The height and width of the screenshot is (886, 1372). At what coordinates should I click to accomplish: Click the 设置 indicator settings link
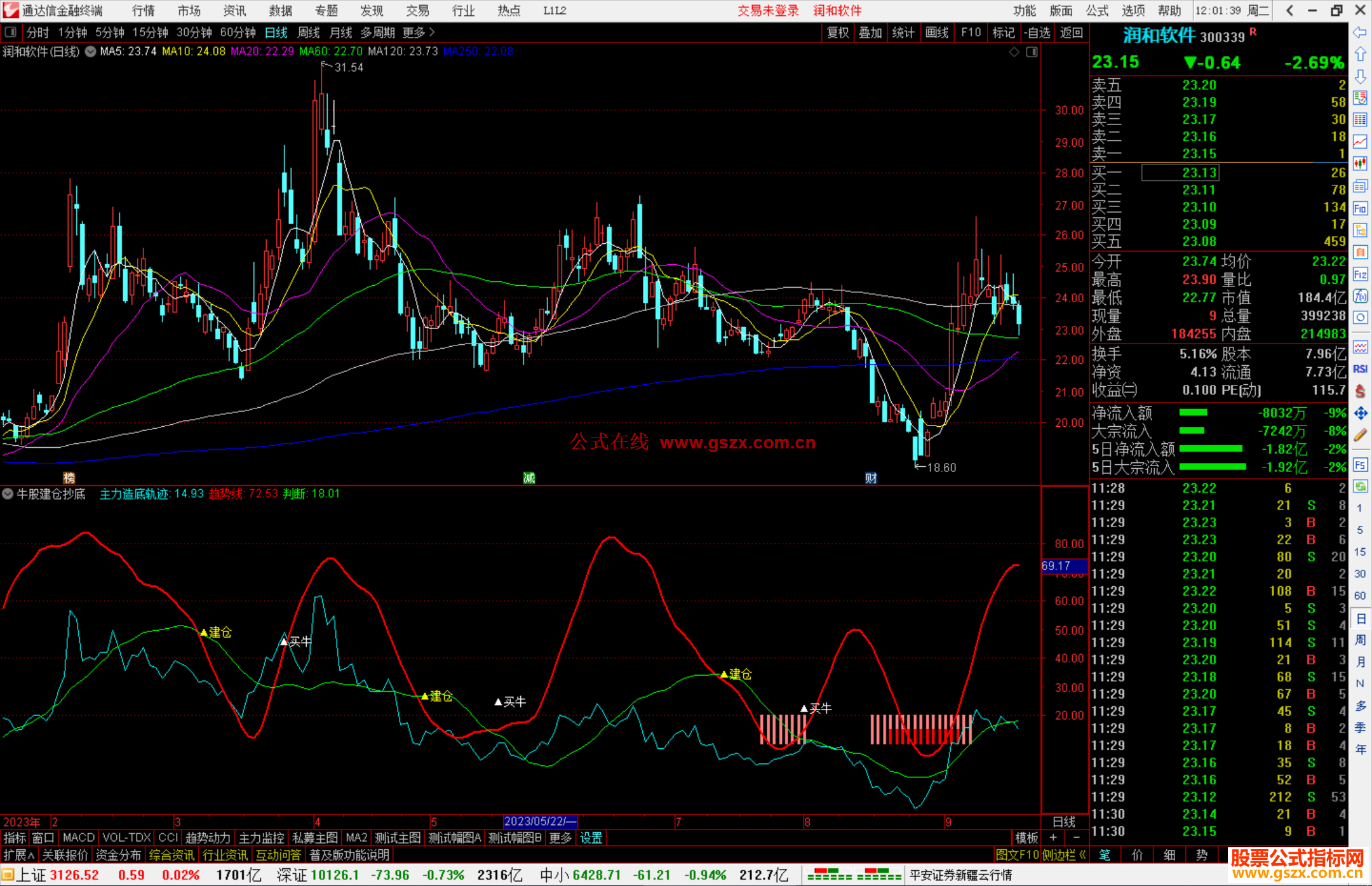click(x=591, y=838)
